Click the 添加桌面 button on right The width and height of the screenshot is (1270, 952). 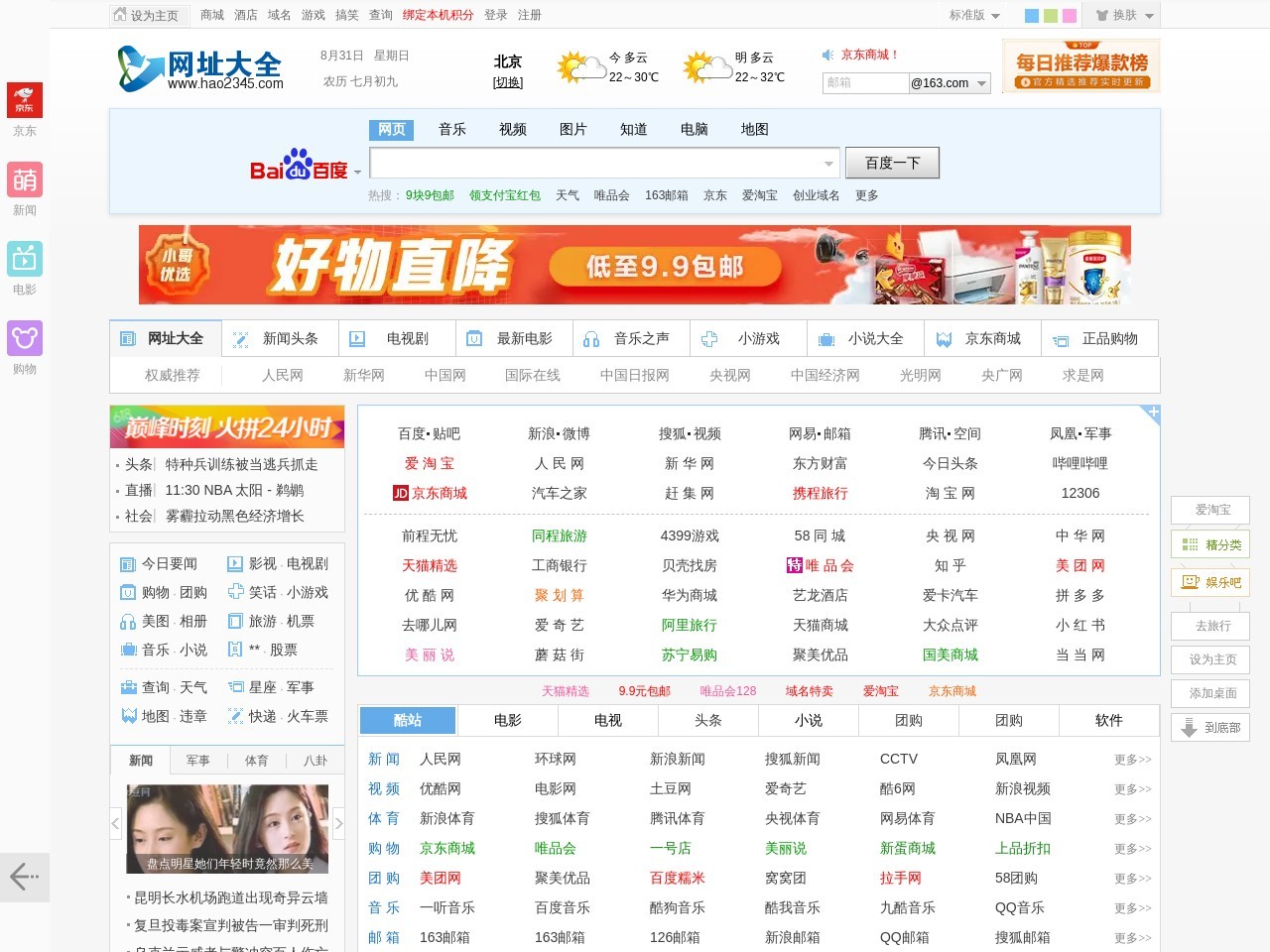(x=1210, y=693)
